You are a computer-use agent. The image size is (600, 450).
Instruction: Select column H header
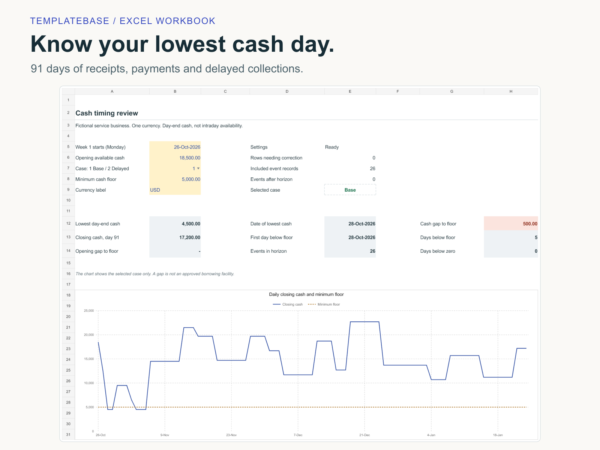(511, 91)
